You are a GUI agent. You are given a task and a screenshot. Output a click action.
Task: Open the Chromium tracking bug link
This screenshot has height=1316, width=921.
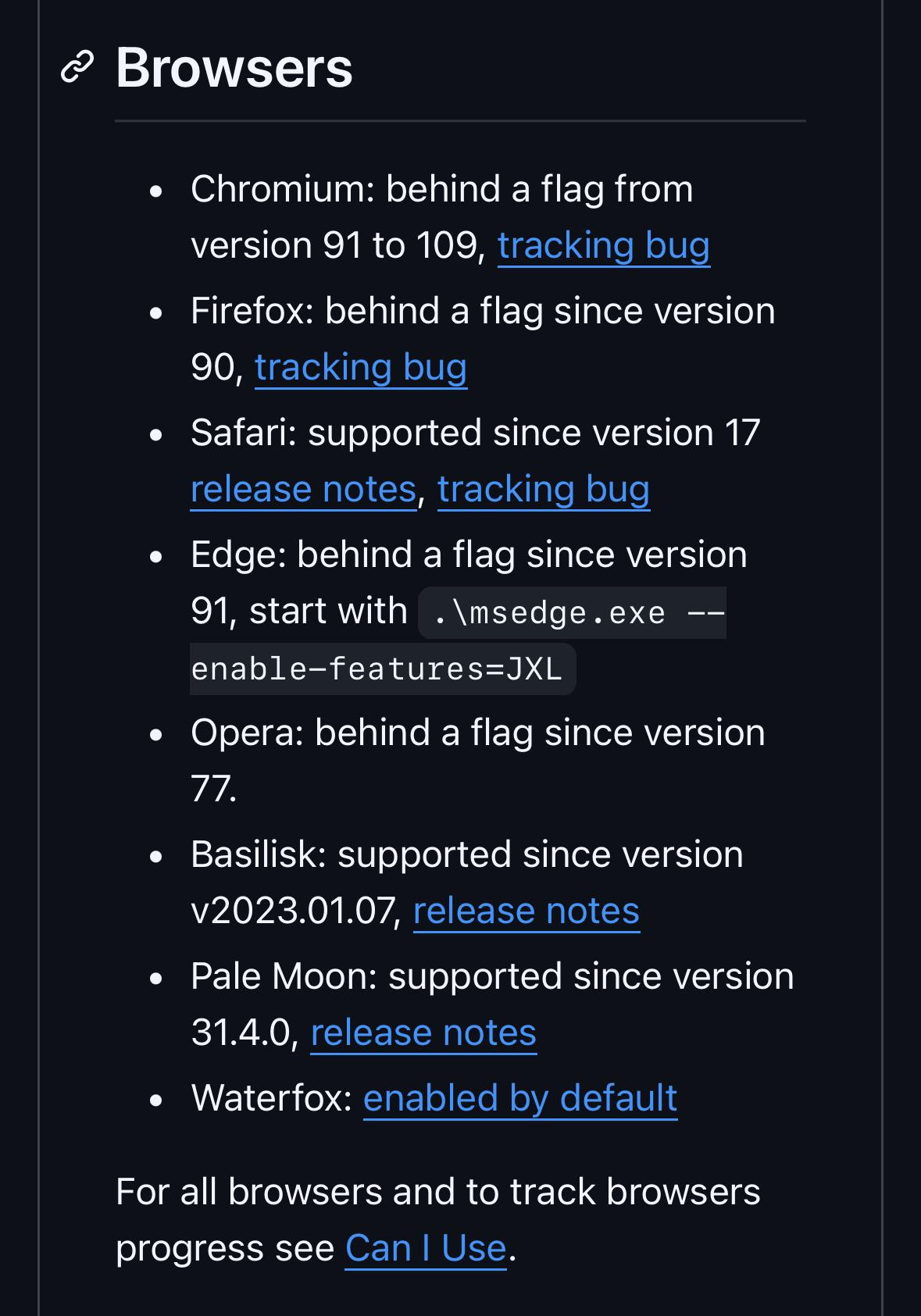(x=603, y=246)
